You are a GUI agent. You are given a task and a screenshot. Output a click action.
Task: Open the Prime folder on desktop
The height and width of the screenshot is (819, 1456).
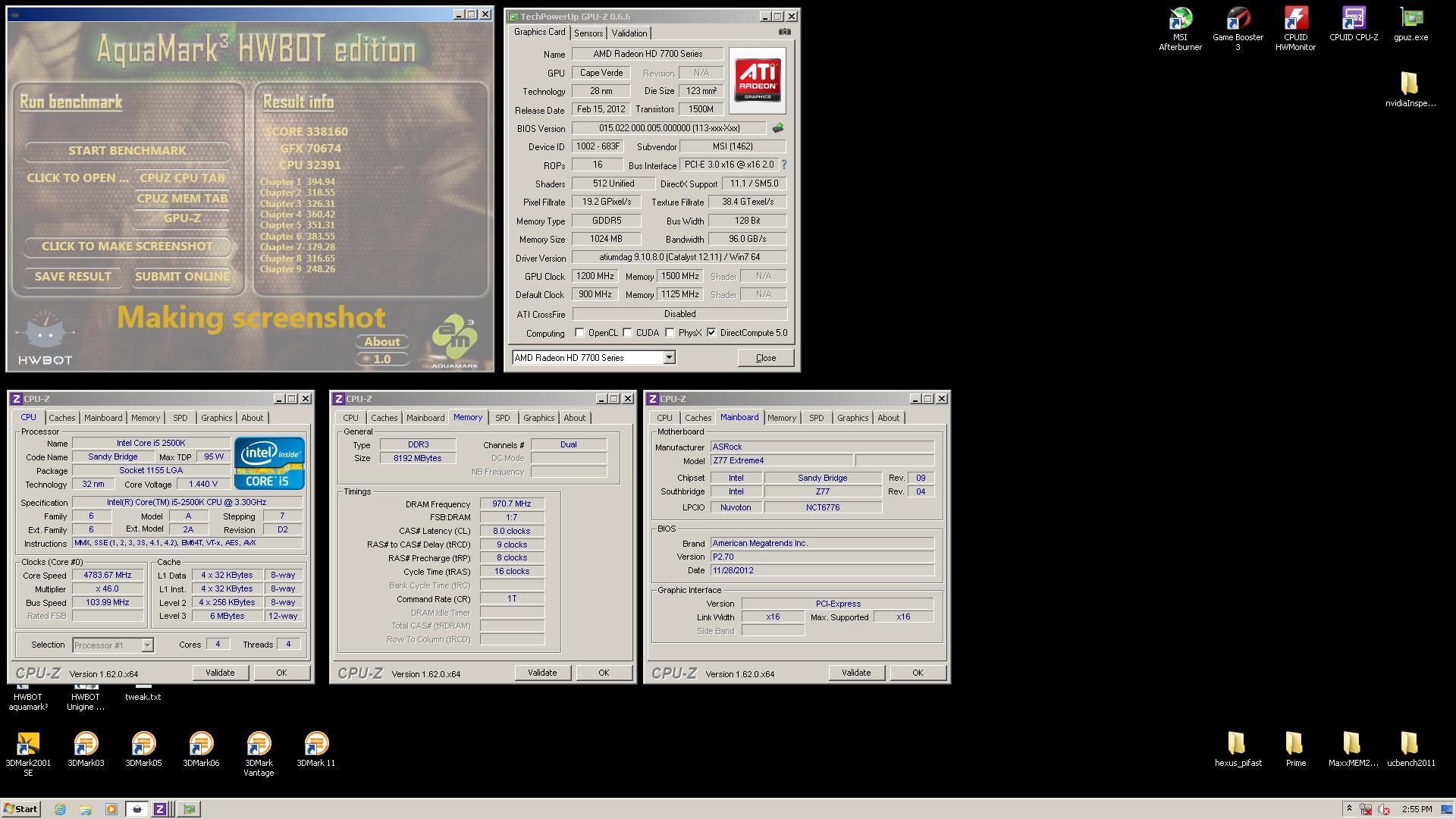(x=1295, y=749)
